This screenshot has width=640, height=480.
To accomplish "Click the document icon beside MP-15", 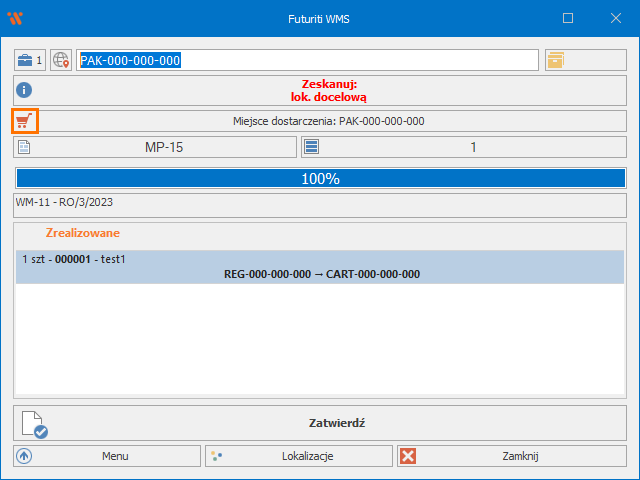I will pyautogui.click(x=26, y=147).
